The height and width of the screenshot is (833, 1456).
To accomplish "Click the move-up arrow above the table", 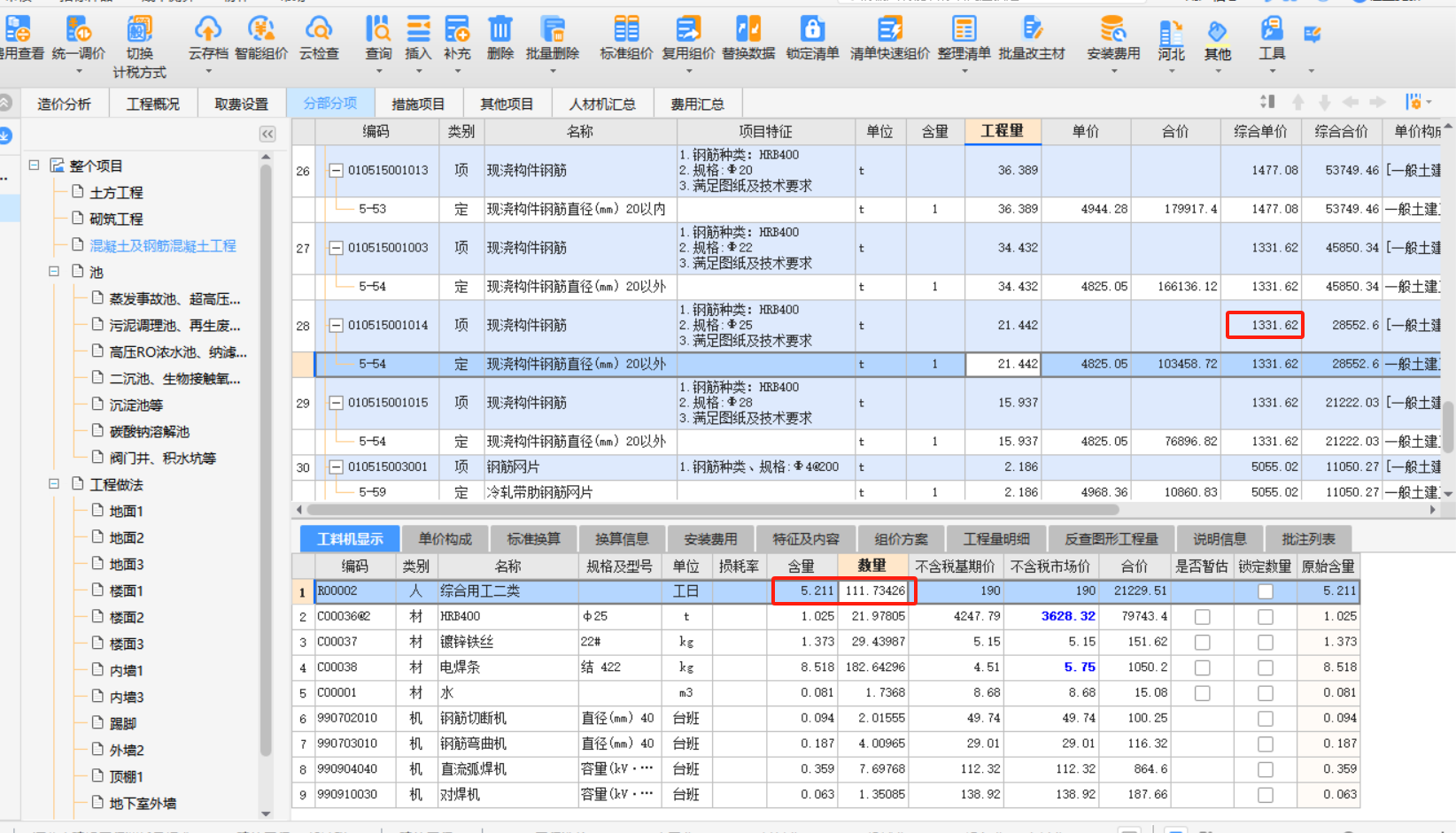I will pos(1298,103).
